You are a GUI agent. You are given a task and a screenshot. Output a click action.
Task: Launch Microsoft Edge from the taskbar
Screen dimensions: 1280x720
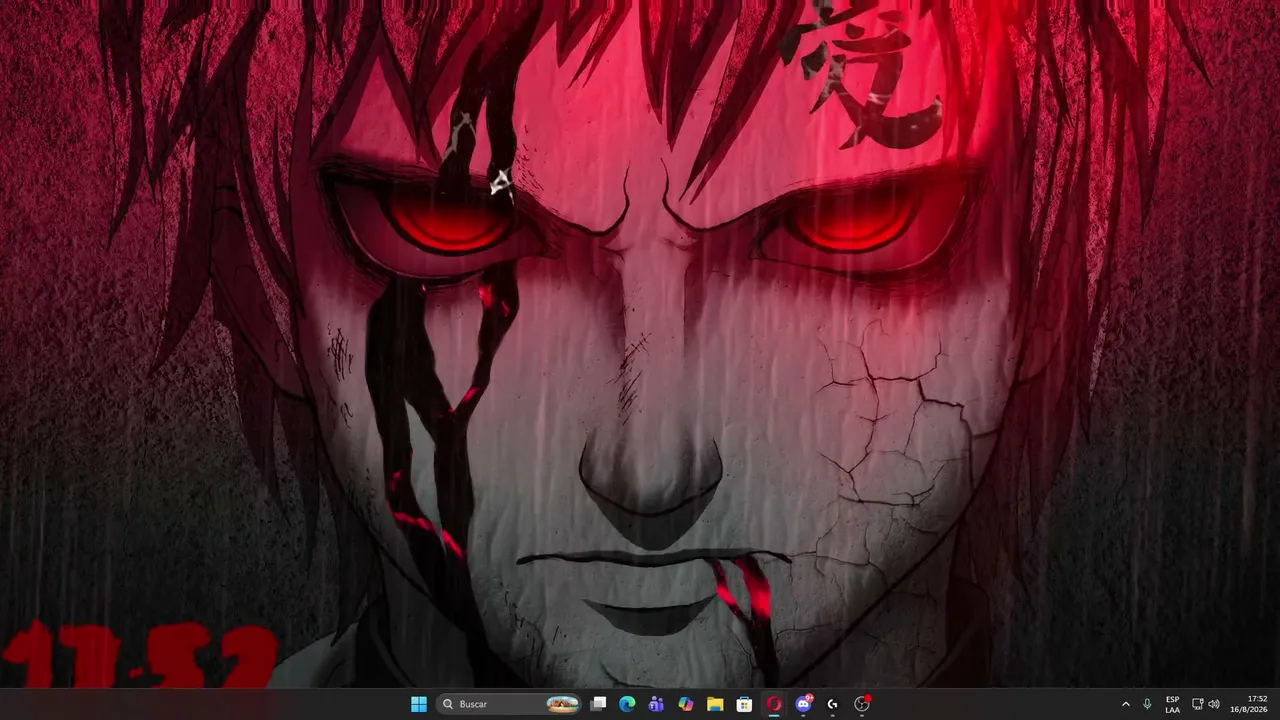[627, 704]
